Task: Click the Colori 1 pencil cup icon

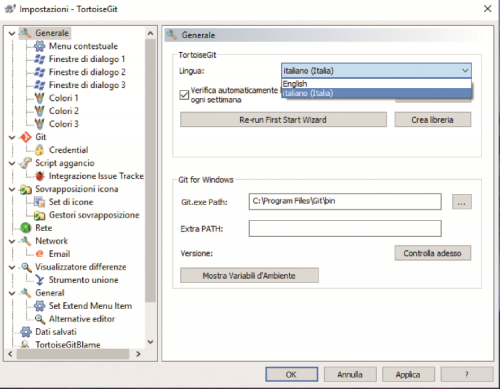Action: point(39,98)
